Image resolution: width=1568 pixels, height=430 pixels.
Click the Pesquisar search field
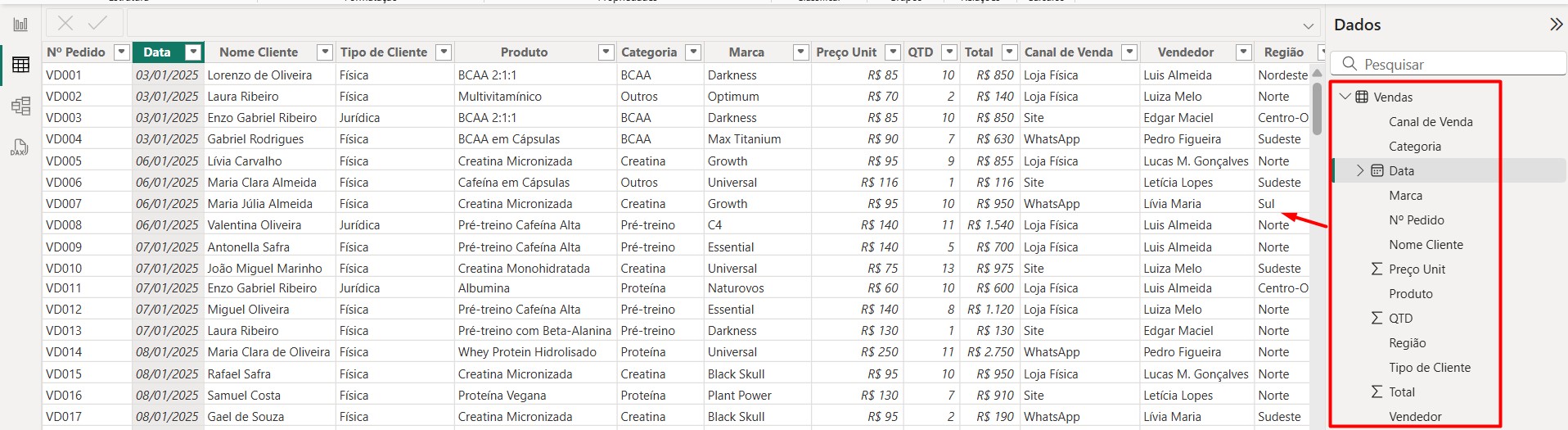coord(1449,64)
